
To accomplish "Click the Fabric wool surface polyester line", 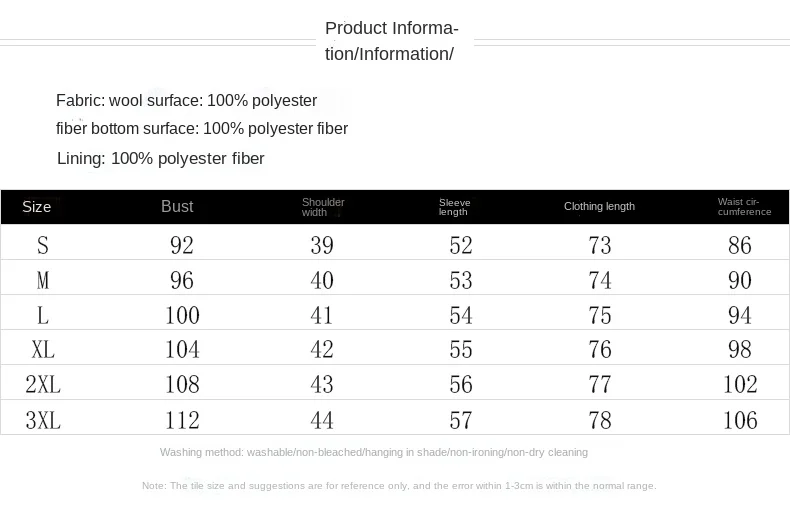I will pos(187,101).
